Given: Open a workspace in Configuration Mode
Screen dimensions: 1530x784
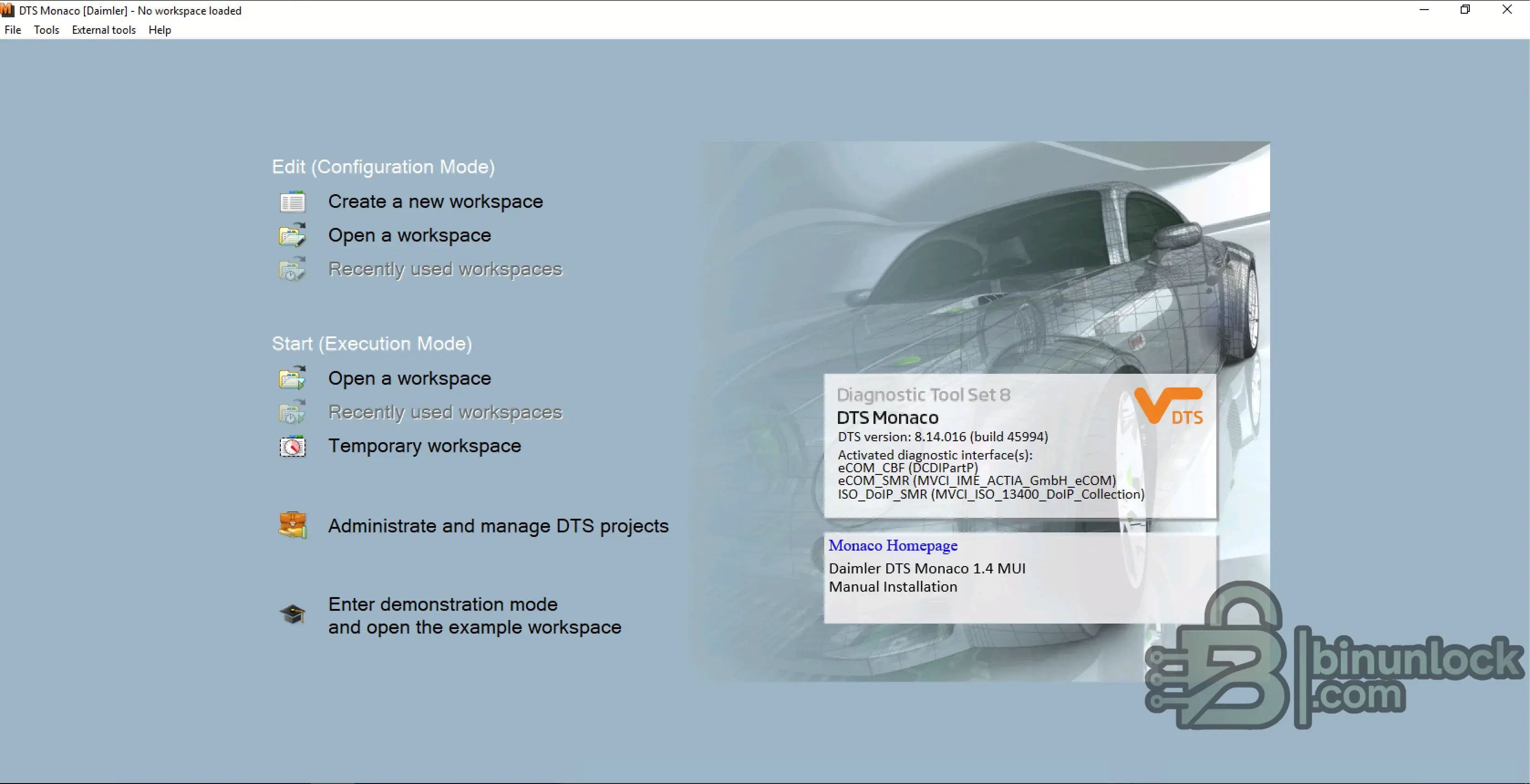Looking at the screenshot, I should coord(409,235).
